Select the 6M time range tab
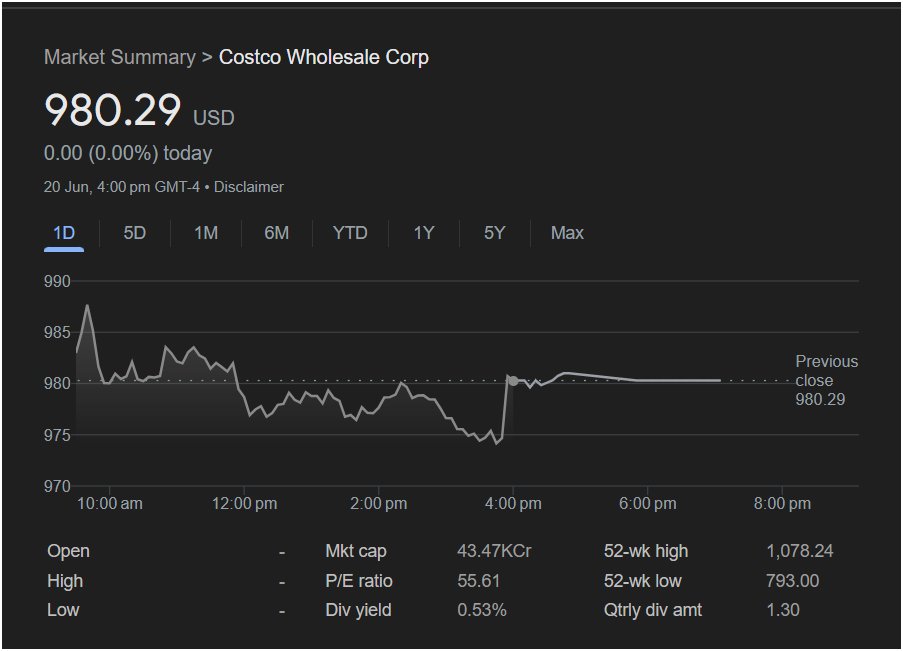Viewport: 903px width, 651px height. [276, 233]
